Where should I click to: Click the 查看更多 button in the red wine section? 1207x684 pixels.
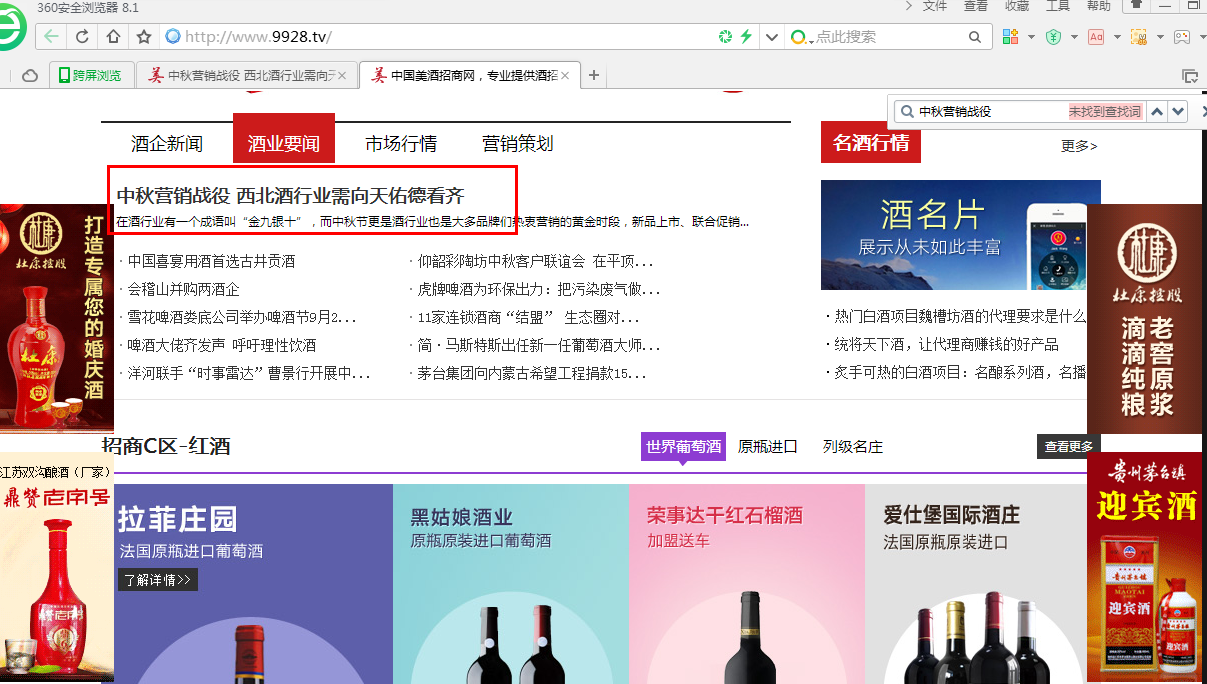1069,447
